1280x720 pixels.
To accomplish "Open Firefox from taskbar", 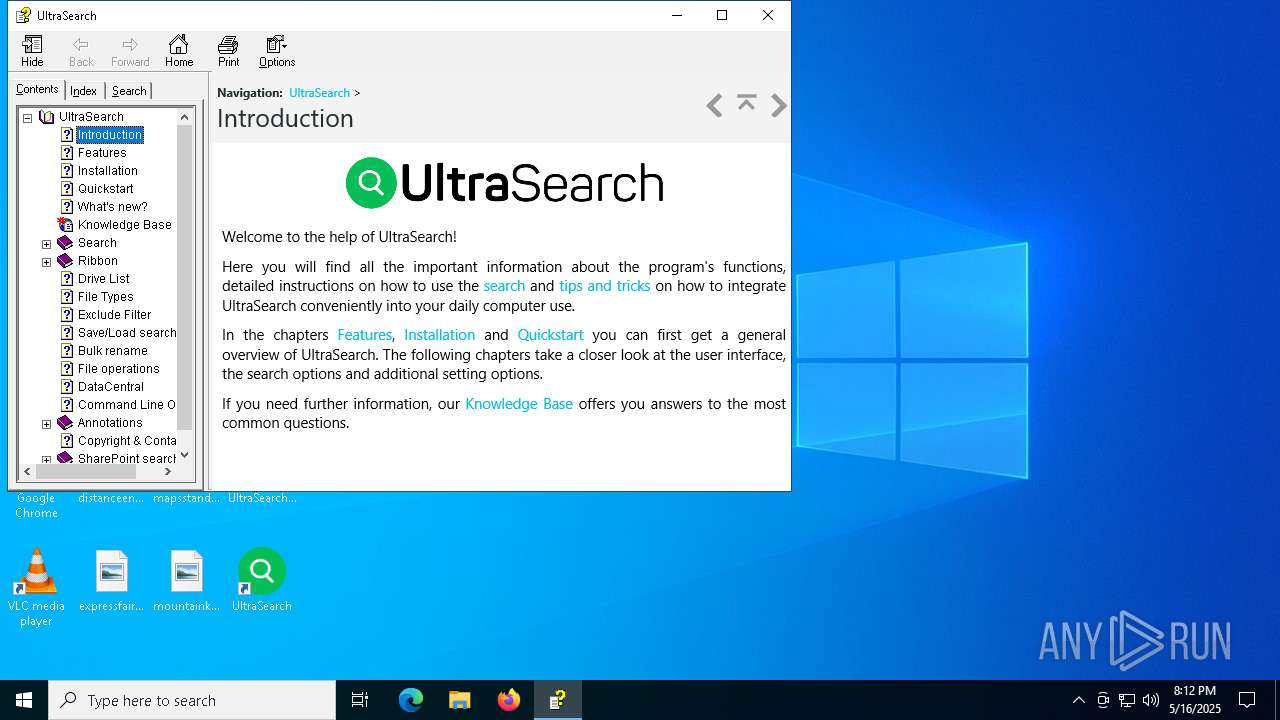I will (x=509, y=700).
